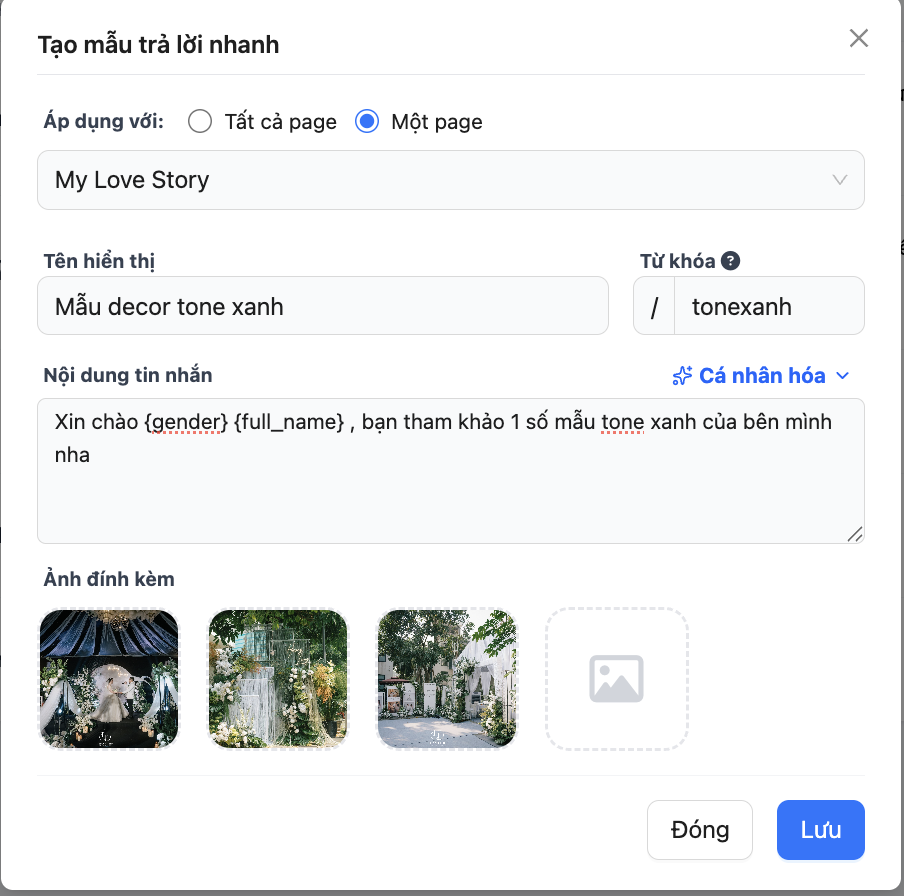Viewport: 904px width, 896px height.
Task: Select the second attached floral photo
Action: pyautogui.click(x=277, y=679)
